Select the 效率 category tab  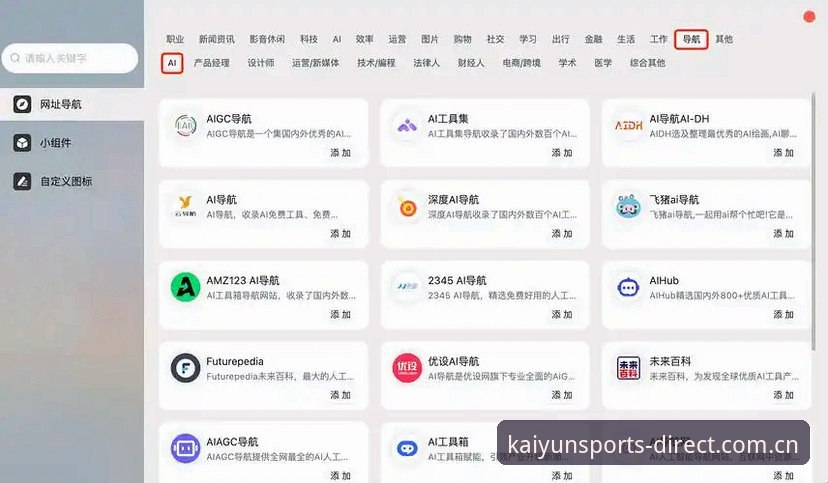[364, 39]
